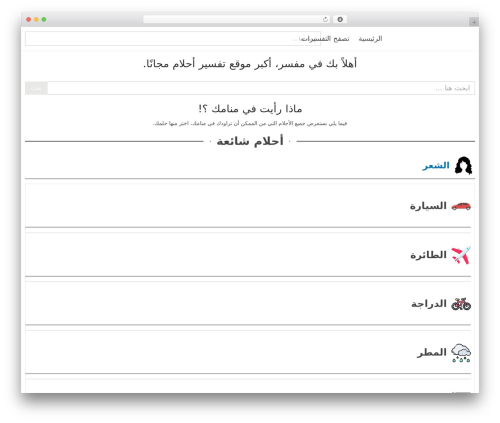Focus the ابحث هنا search field
The height and width of the screenshot is (423, 500).
[261, 88]
